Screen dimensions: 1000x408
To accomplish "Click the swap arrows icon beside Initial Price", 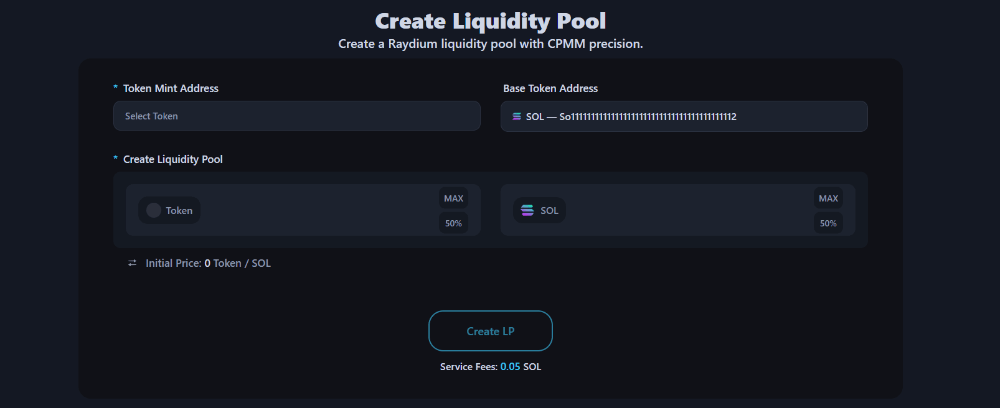I will (x=132, y=263).
